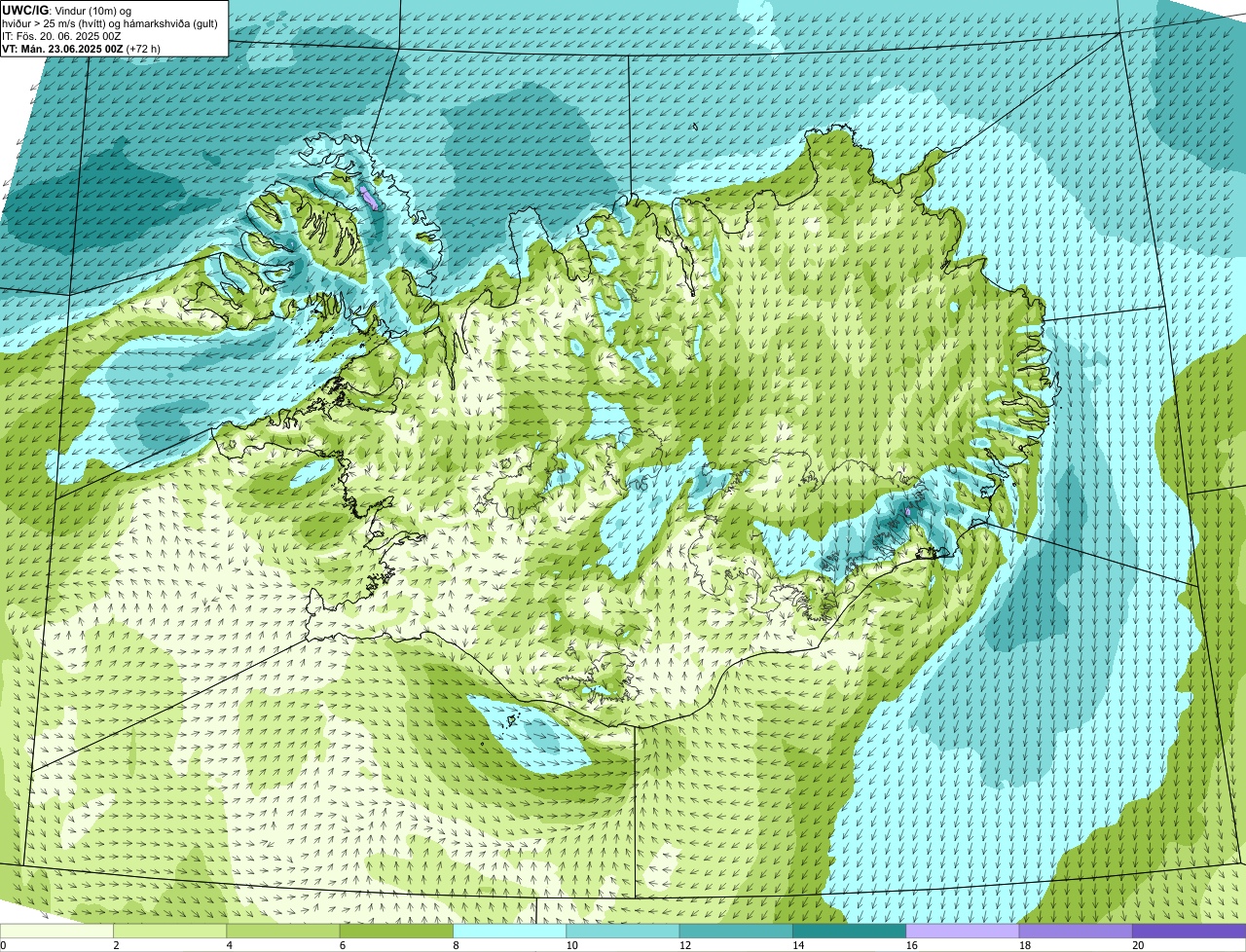Click the legend scale label '20'
This screenshot has width=1246, height=952.
click(1137, 945)
